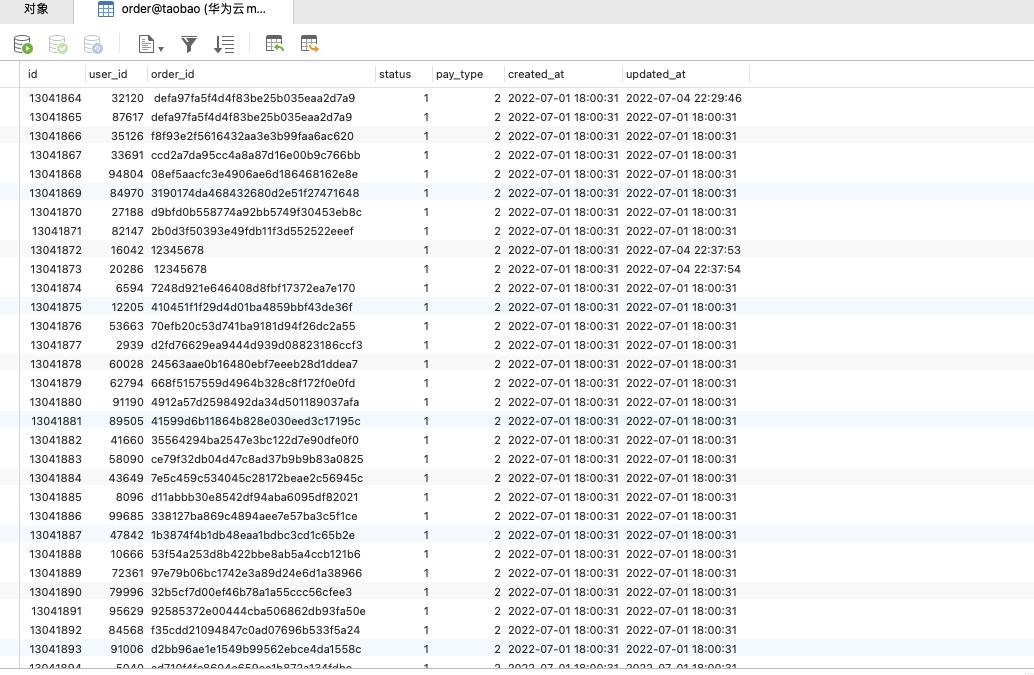
Task: Select order_id 53f54a253d8b422bbe8ab5a4ccb121b6
Action: (x=256, y=554)
